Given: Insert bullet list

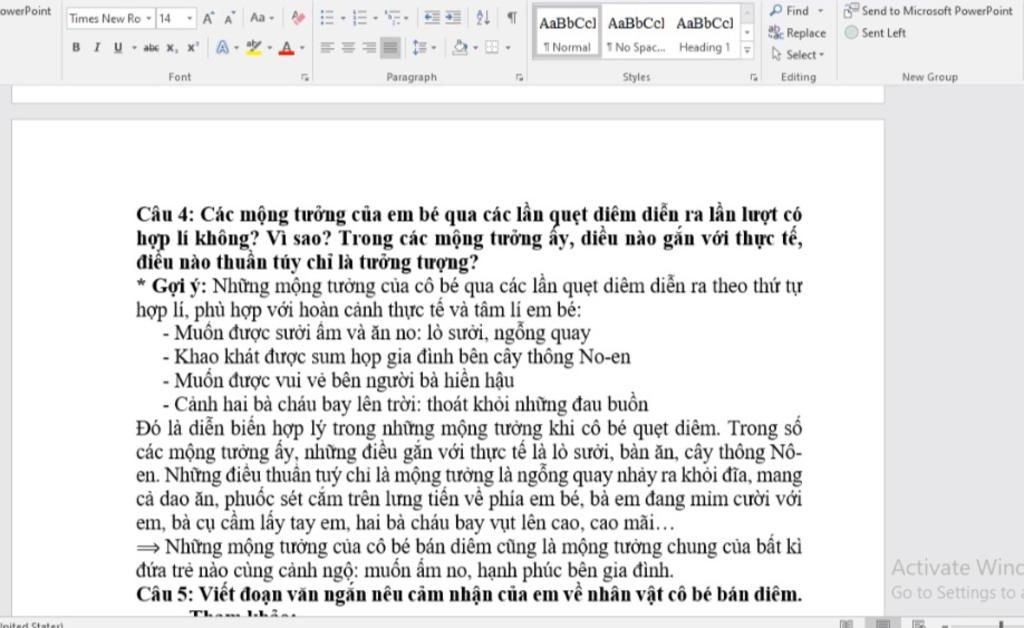Looking at the screenshot, I should point(327,18).
